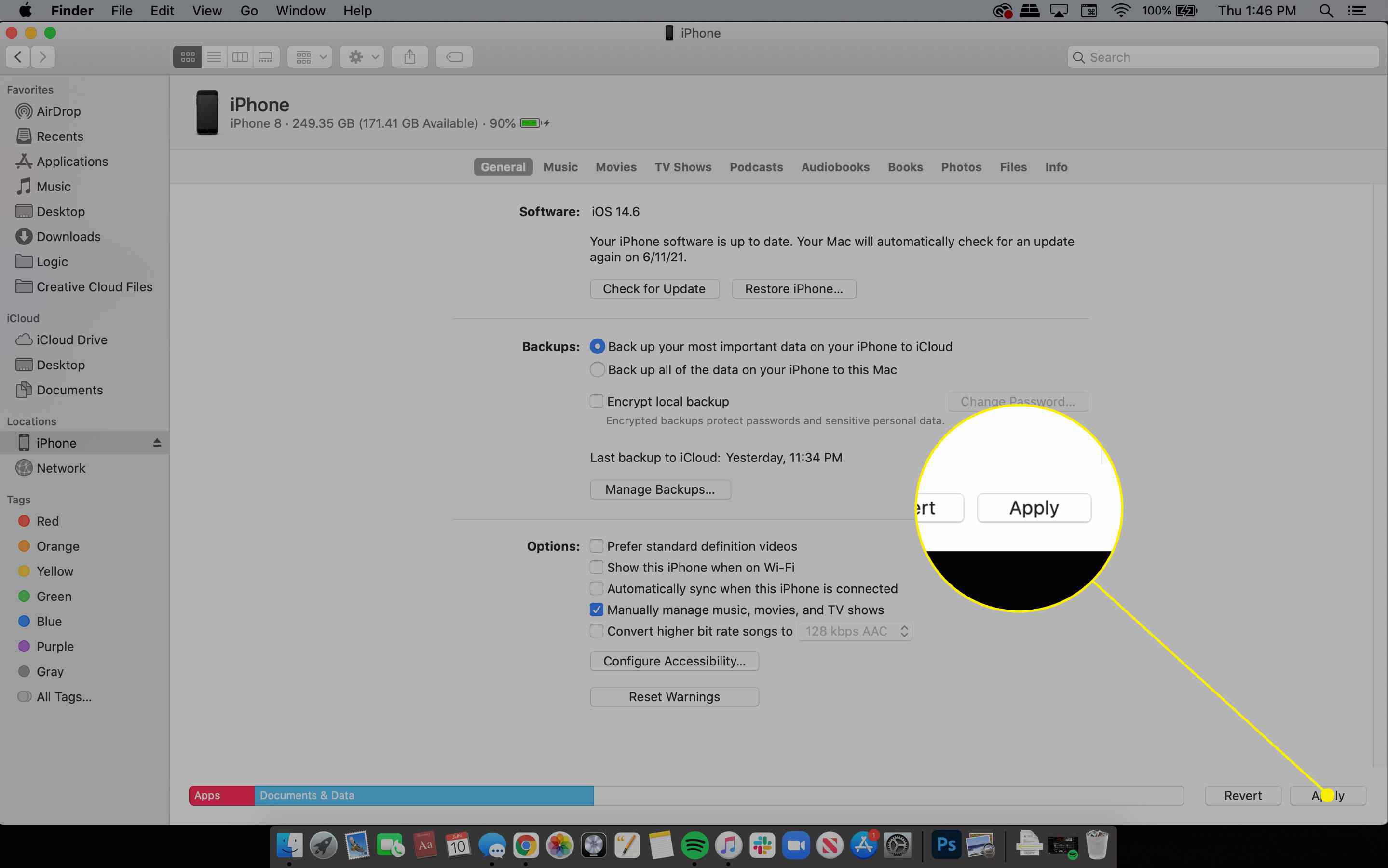Enable Encrypt local backup checkbox
The image size is (1388, 868).
597,401
